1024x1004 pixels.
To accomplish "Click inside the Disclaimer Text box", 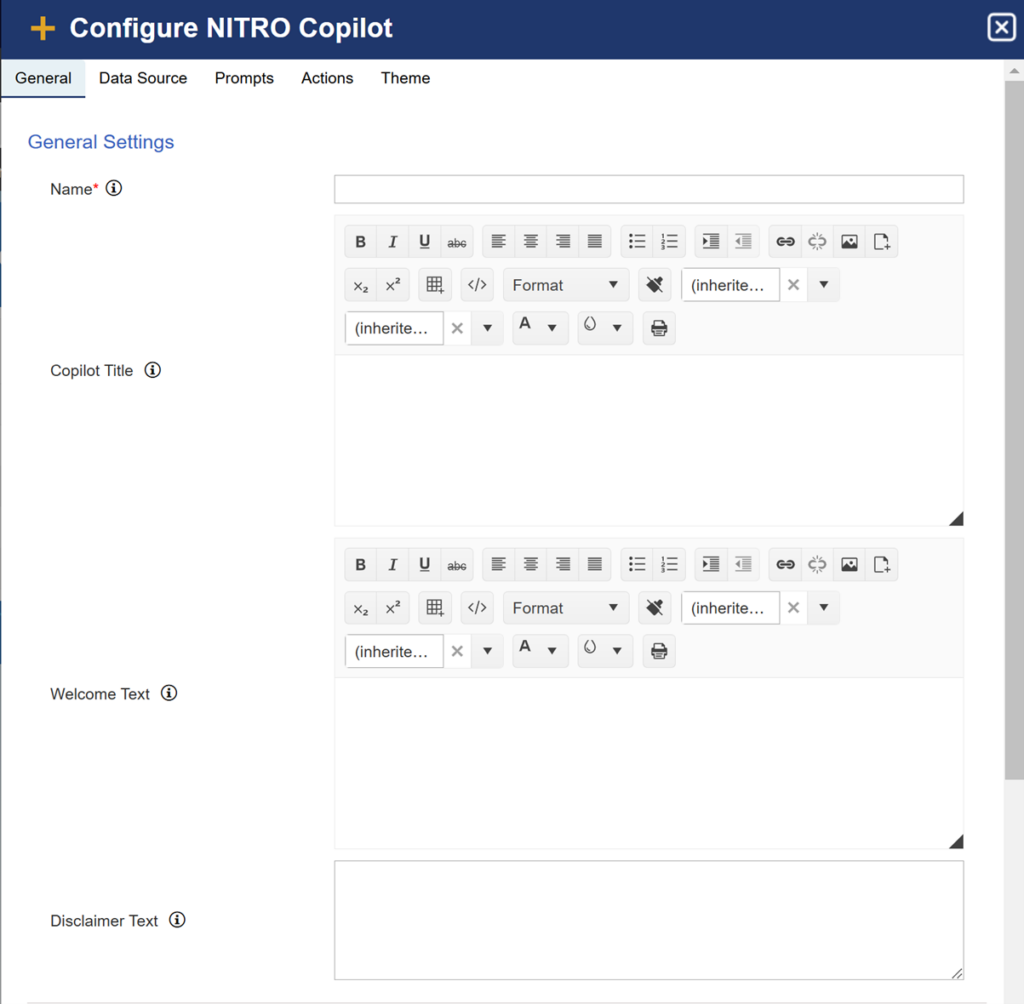I will point(648,920).
